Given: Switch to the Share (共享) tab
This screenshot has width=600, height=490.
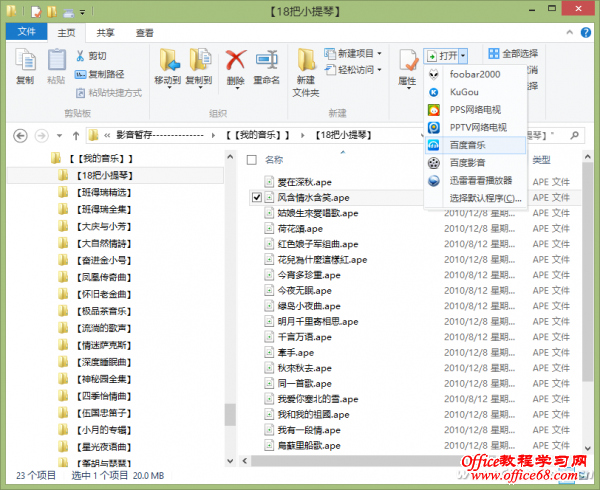Looking at the screenshot, I should pos(105,33).
